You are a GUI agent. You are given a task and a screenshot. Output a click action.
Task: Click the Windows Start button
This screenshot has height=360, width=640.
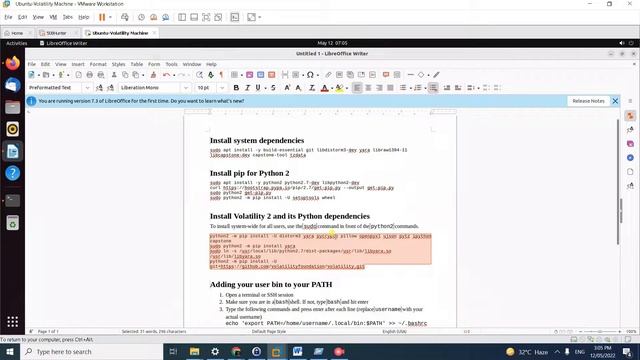(x=9, y=351)
